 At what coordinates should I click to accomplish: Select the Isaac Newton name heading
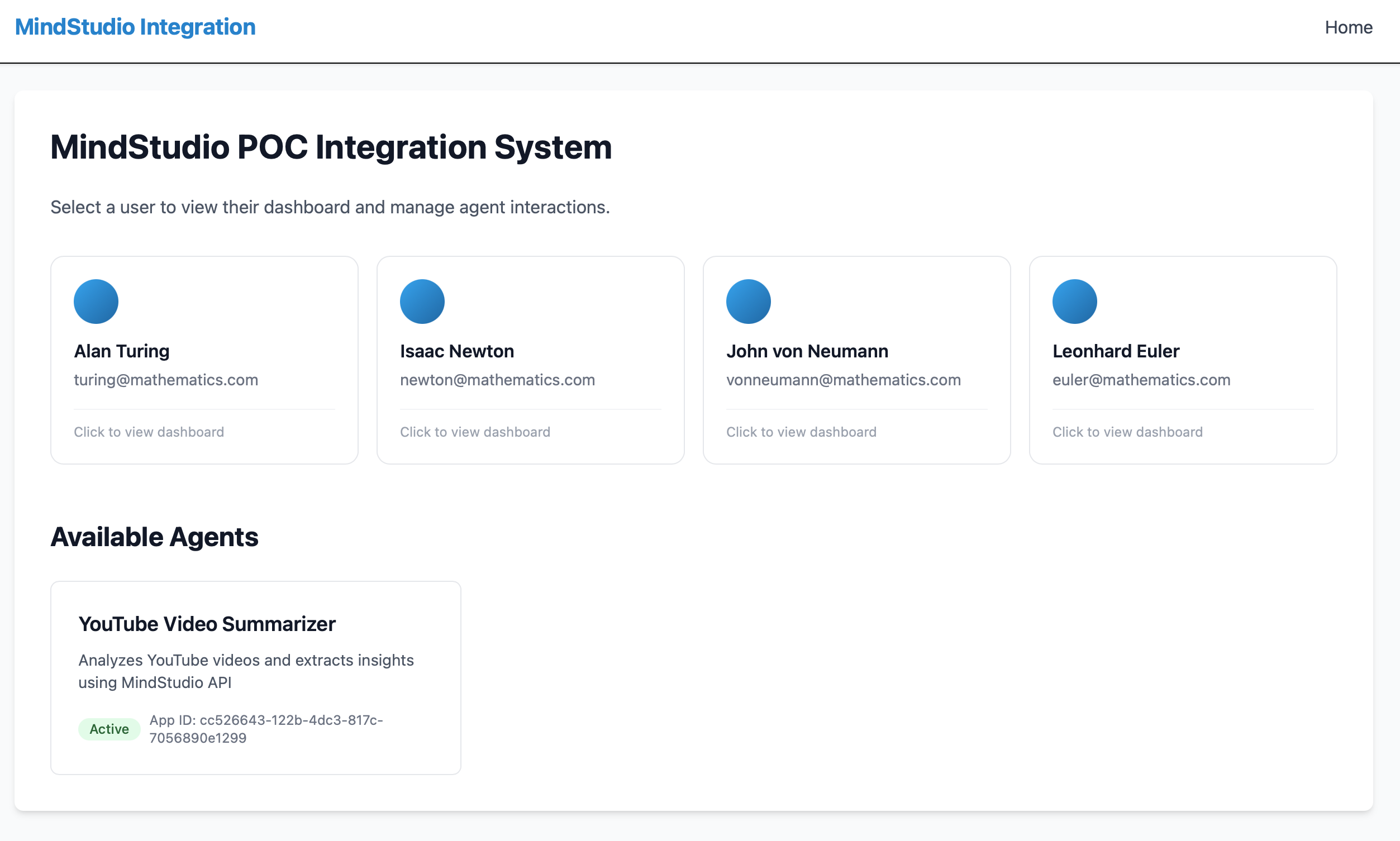tap(457, 351)
